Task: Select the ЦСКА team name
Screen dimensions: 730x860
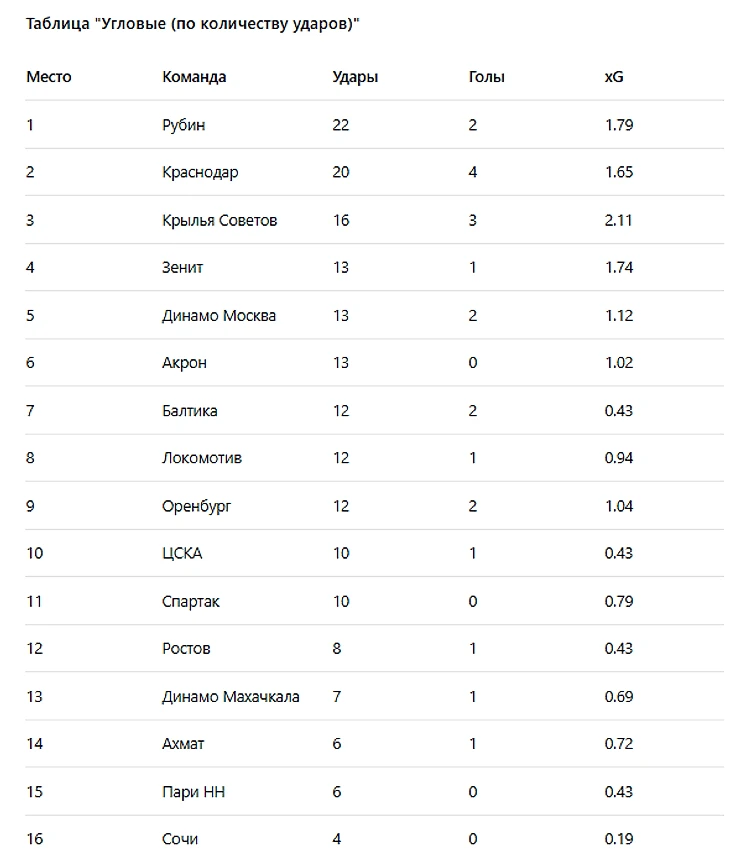Action: coord(182,553)
